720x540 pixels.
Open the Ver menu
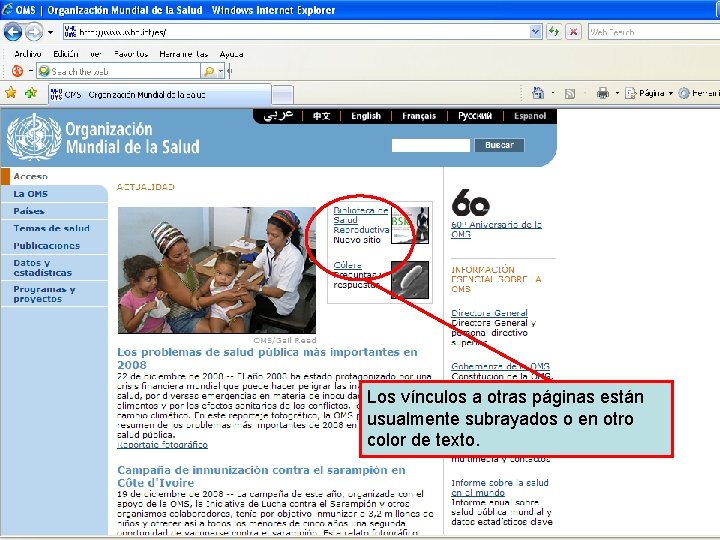click(96, 54)
